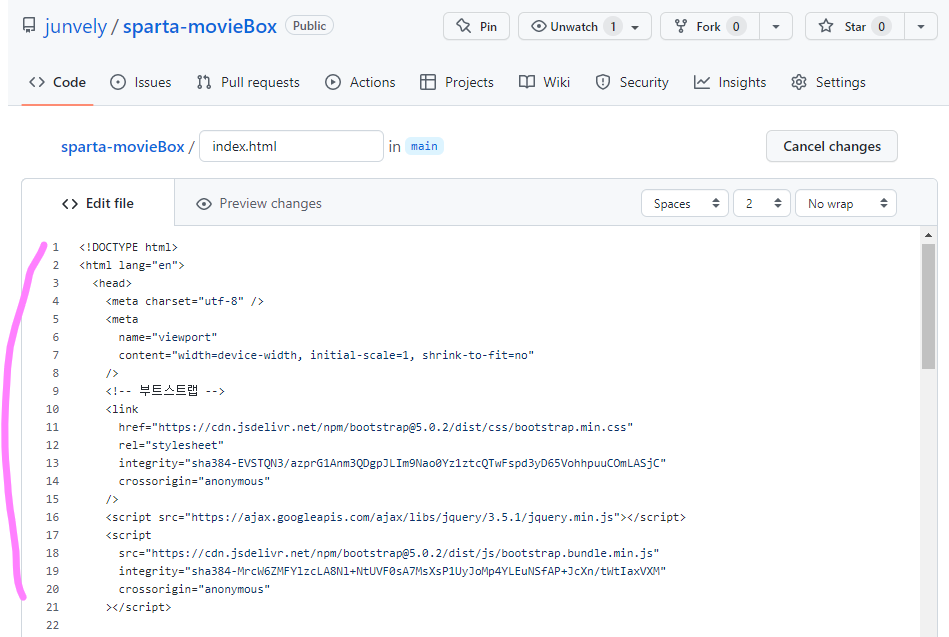This screenshot has width=949, height=637.
Task: Click the closing ></script> line
Action: [139, 607]
